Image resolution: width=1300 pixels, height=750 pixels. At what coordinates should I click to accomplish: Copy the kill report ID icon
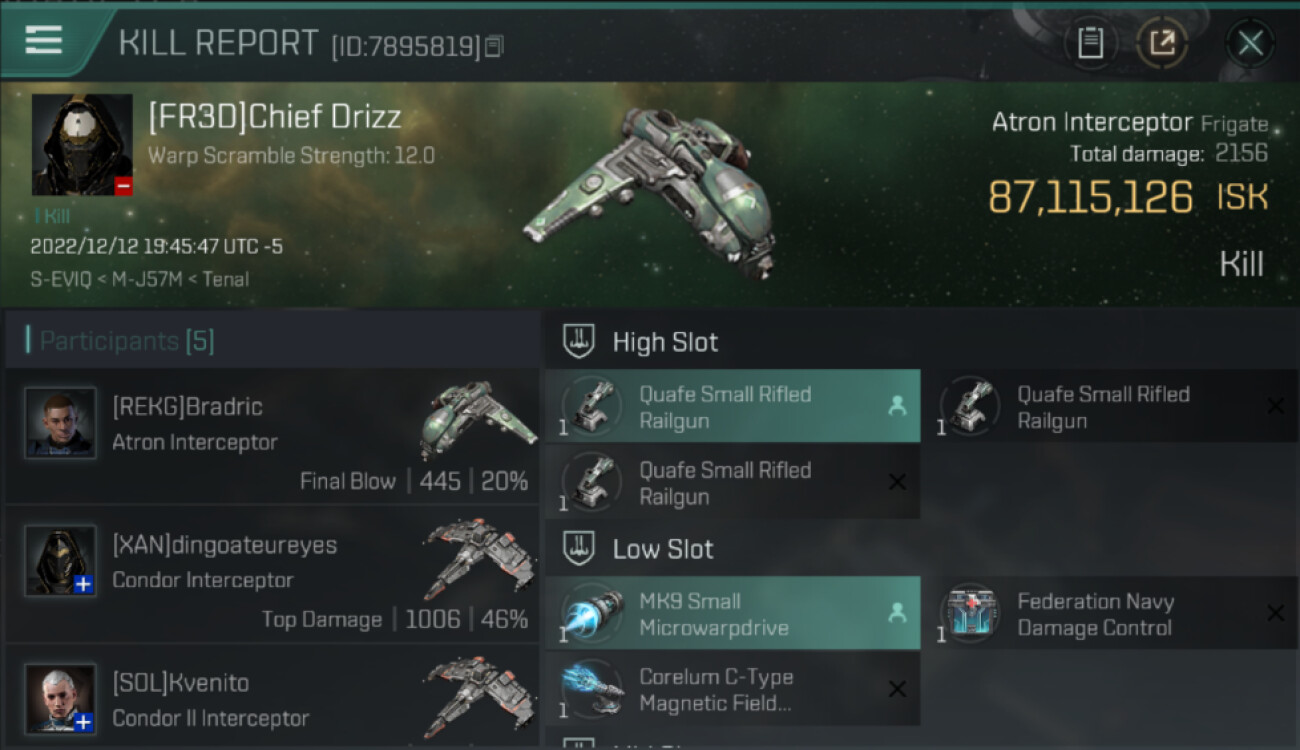(x=495, y=46)
